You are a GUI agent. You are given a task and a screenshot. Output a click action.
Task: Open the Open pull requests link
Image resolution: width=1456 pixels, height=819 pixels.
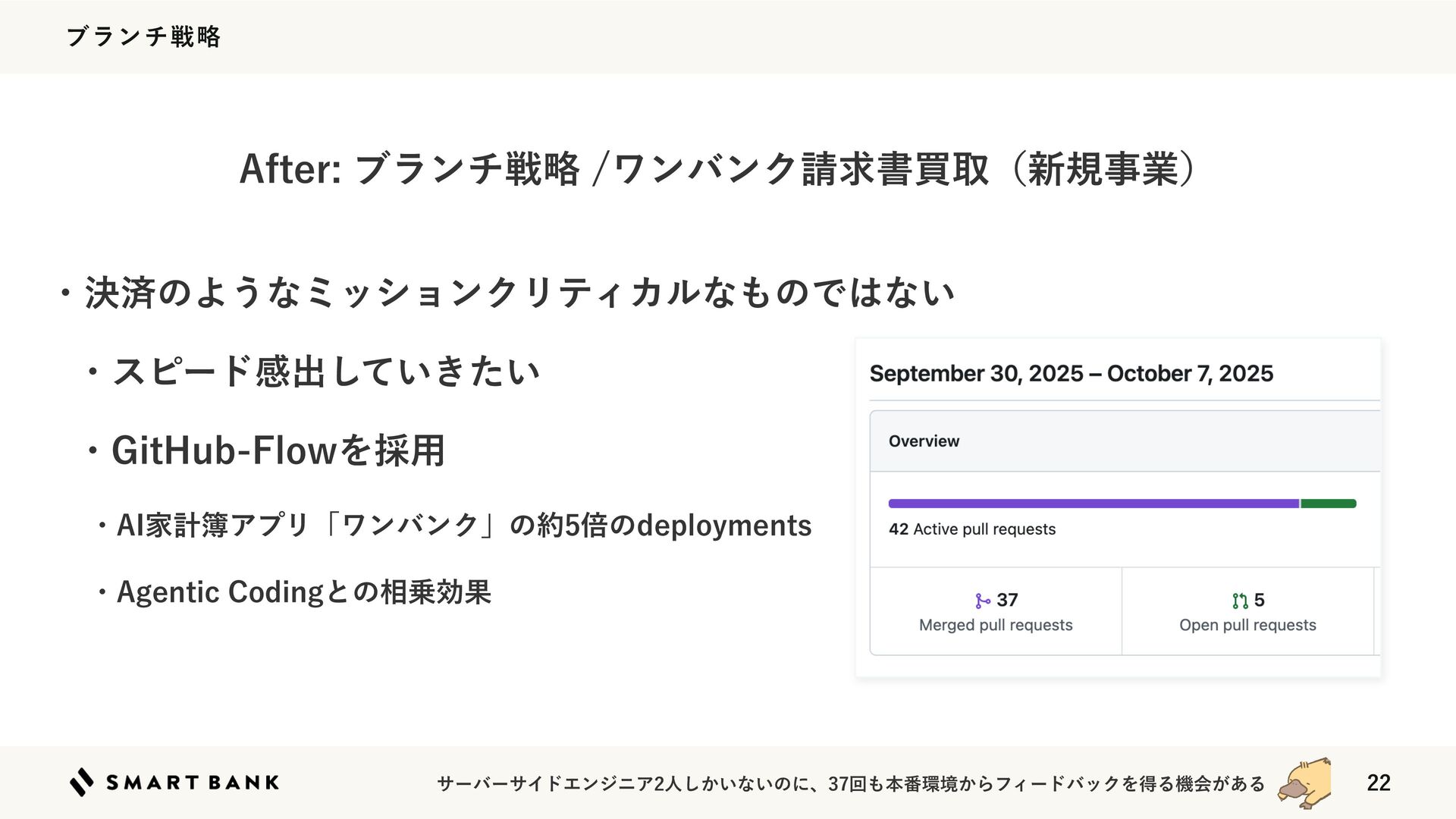(1247, 625)
